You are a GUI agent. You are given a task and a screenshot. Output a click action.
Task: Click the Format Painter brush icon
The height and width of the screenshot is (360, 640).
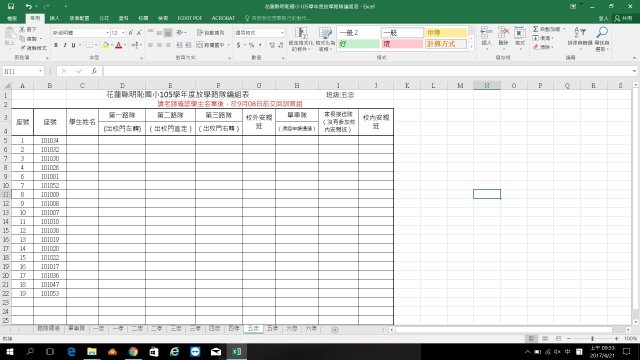(x=23, y=48)
